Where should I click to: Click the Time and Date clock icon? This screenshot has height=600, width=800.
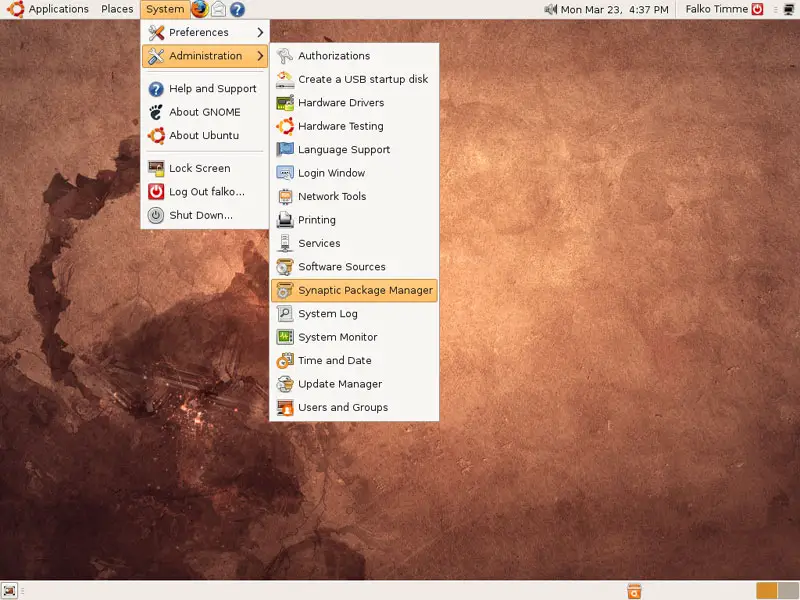[285, 360]
